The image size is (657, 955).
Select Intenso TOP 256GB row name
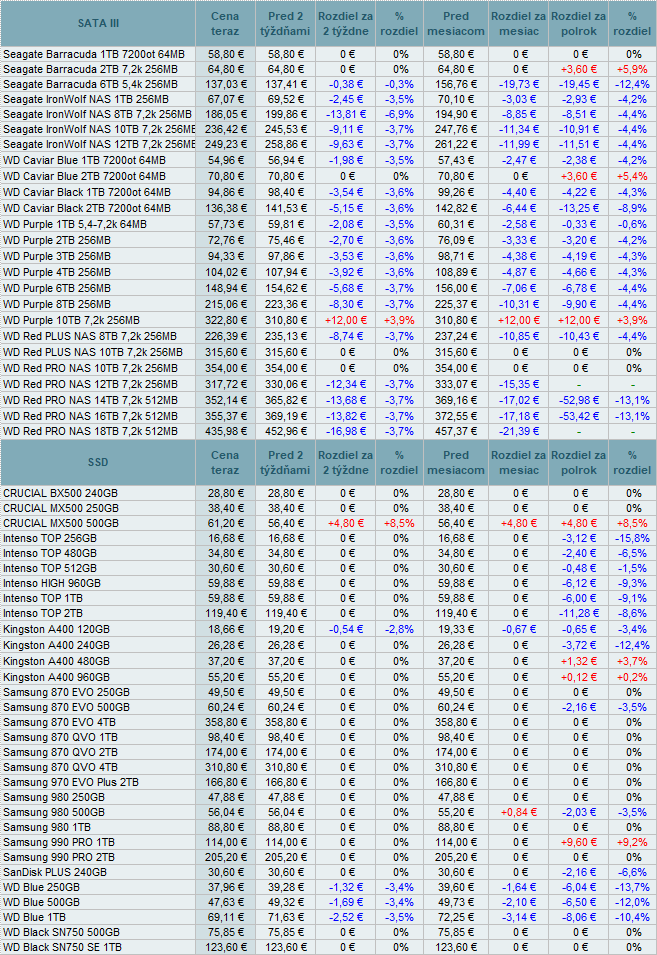[x=50, y=538]
